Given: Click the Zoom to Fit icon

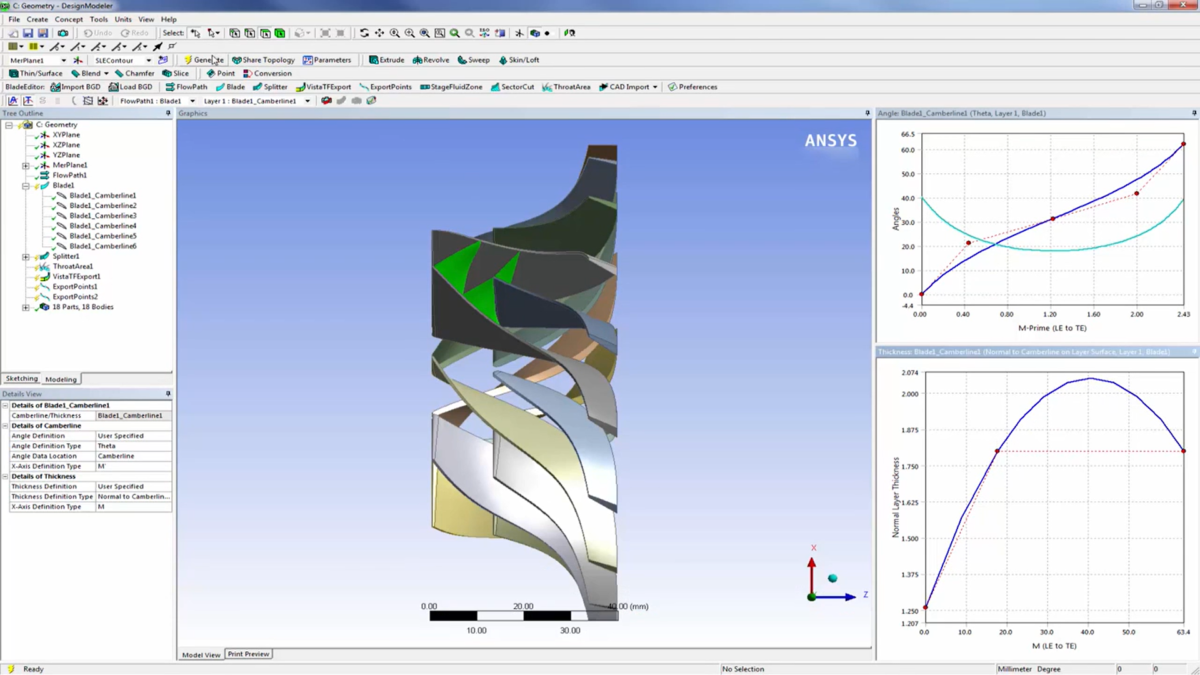Looking at the screenshot, I should pos(454,33).
